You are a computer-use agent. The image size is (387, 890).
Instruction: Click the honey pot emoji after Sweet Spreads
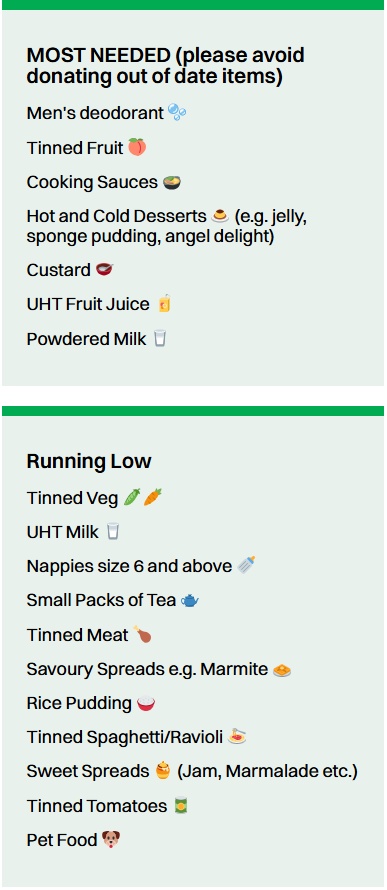coord(163,771)
